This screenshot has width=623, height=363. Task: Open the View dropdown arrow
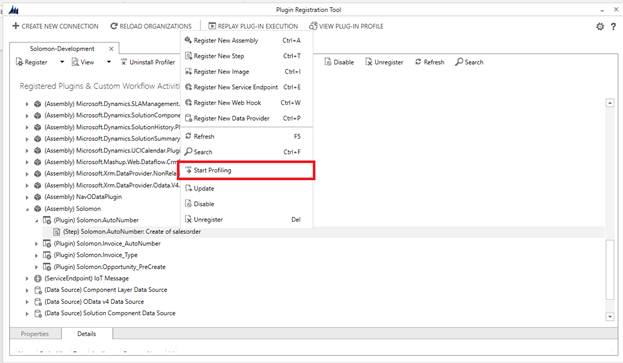109,62
